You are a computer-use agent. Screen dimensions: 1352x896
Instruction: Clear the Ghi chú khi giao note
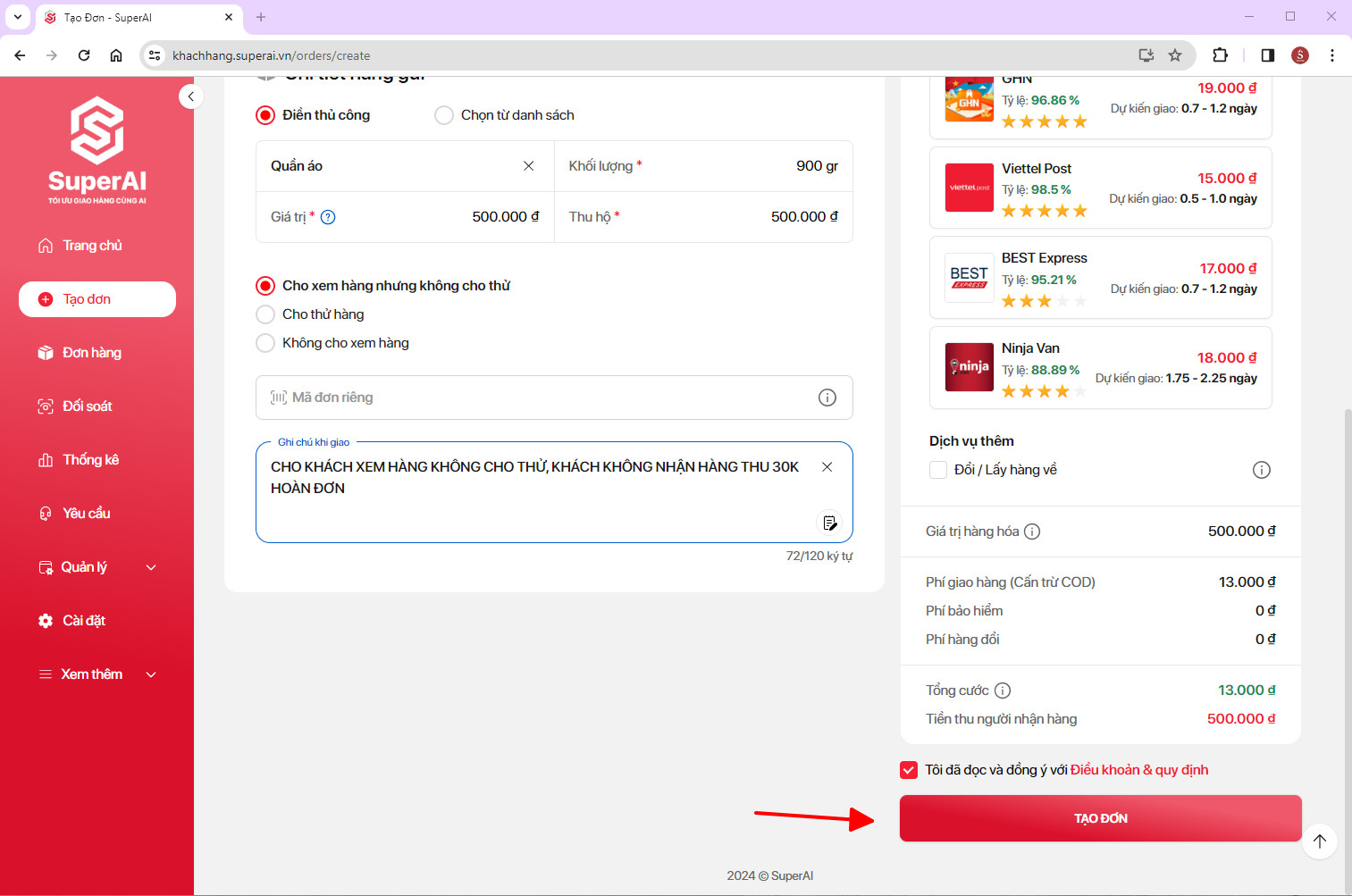(827, 467)
